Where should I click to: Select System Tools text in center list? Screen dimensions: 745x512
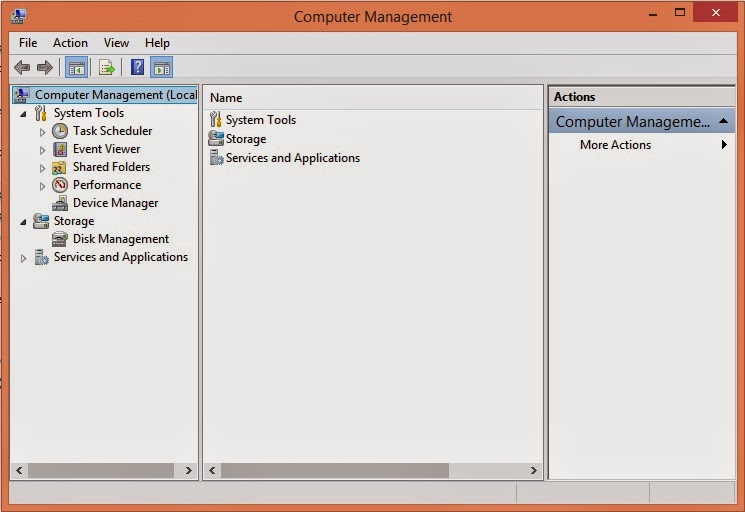pos(261,120)
